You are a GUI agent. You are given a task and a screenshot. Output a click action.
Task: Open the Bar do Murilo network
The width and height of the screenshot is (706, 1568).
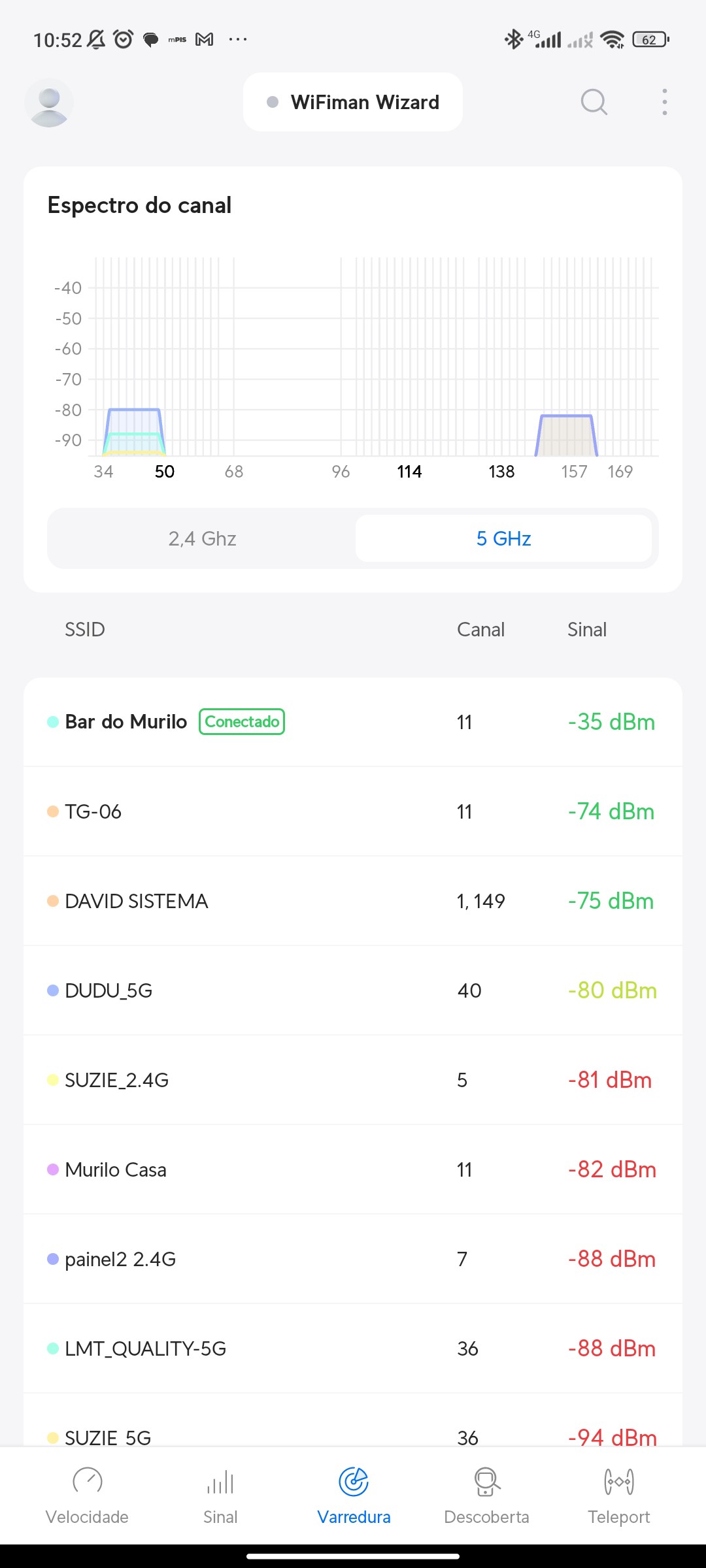[126, 722]
